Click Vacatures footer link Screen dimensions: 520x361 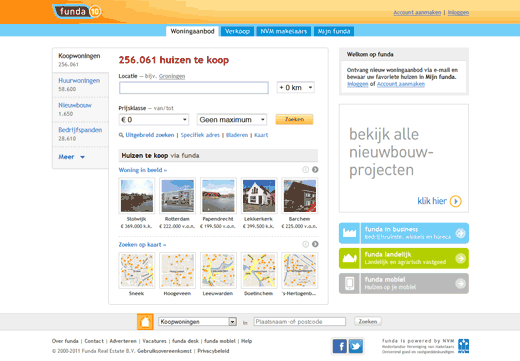(154, 341)
